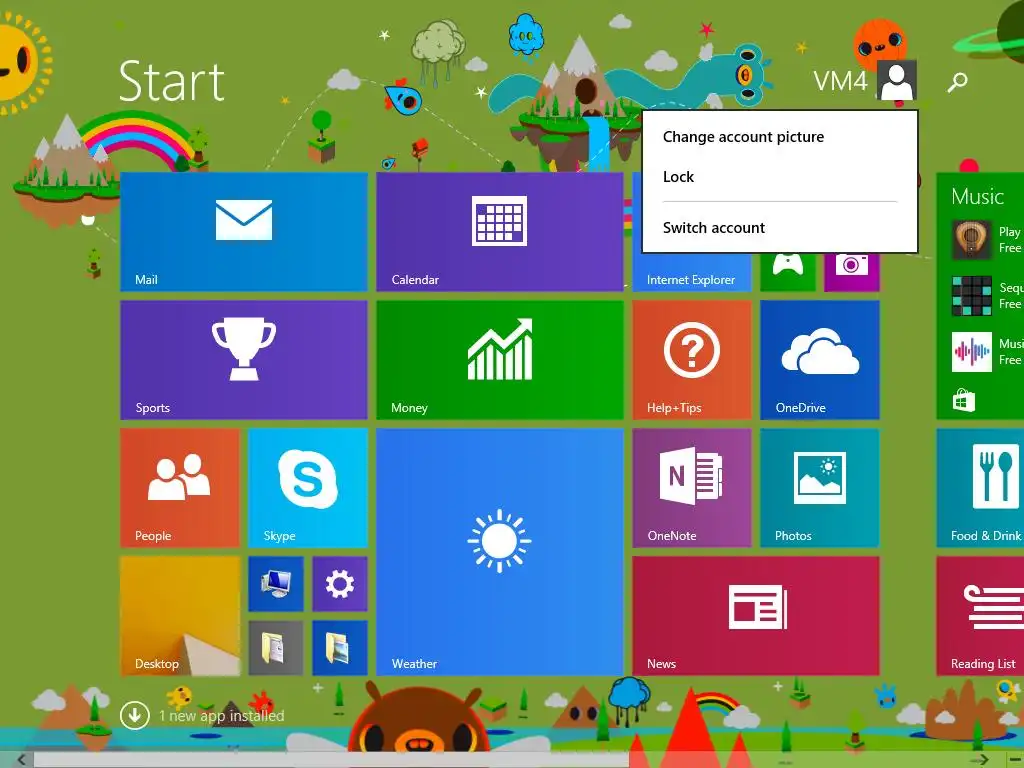Viewport: 1024px width, 768px height.
Task: Choose Change account picture
Action: point(743,137)
